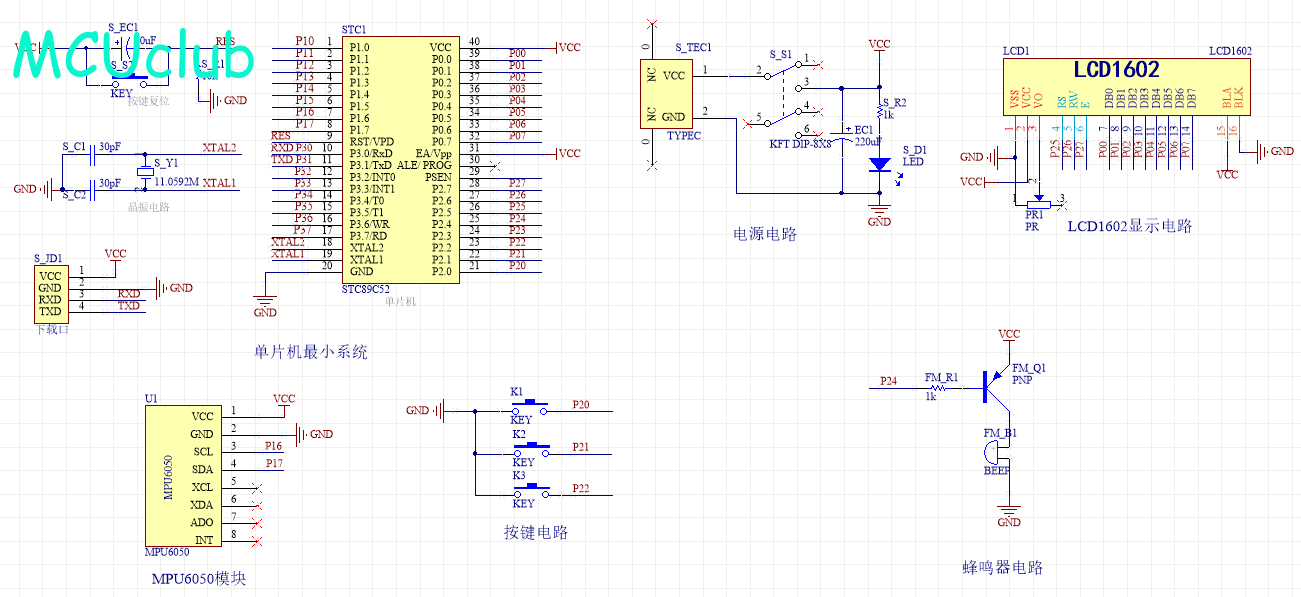The height and width of the screenshot is (597, 1301).
Task: Click the MCUclub logo watermark
Action: pyautogui.click(x=135, y=60)
